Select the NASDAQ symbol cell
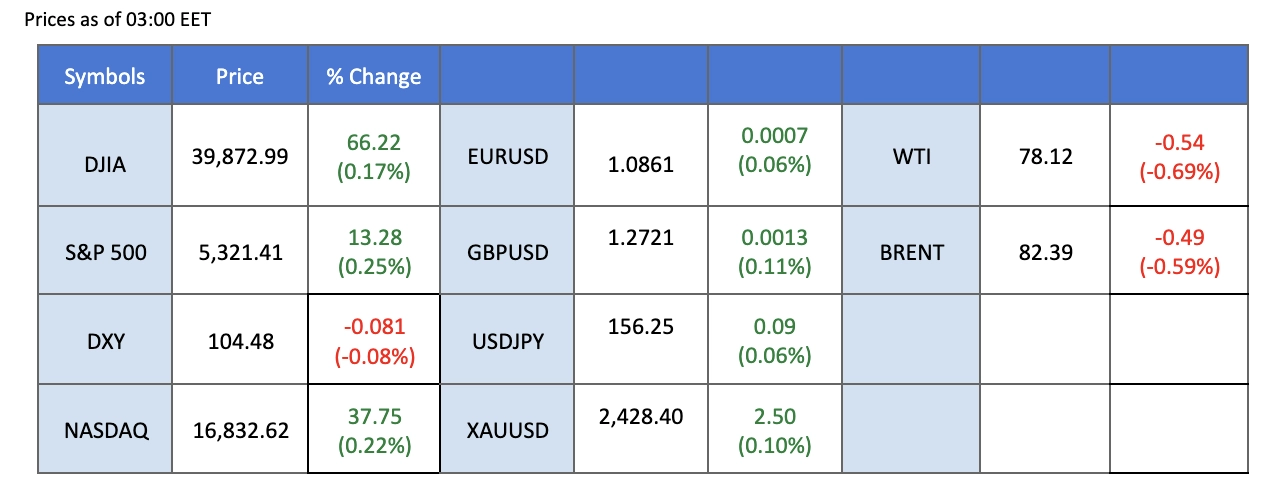 105,431
